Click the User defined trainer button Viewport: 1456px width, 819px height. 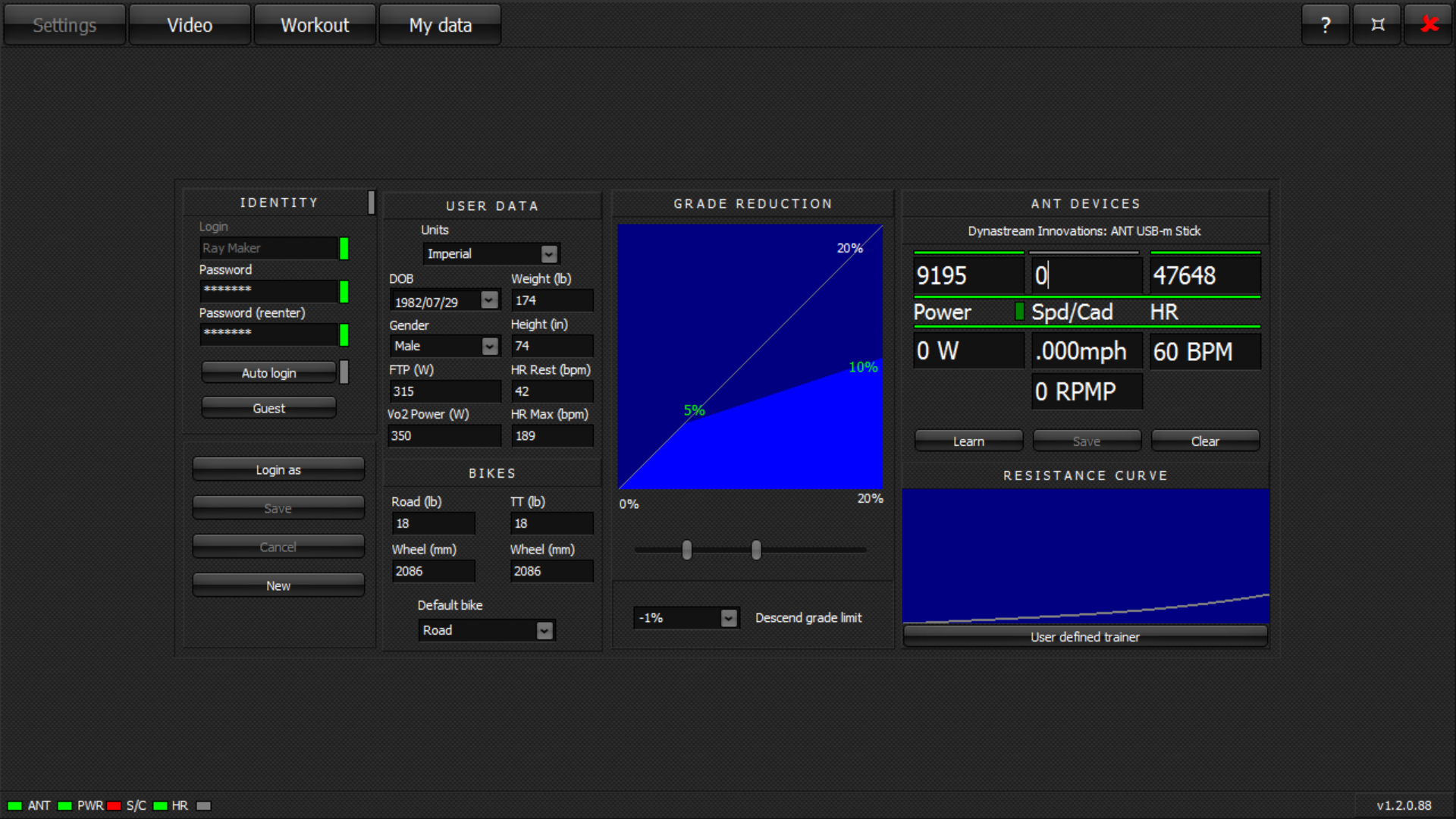(1085, 636)
